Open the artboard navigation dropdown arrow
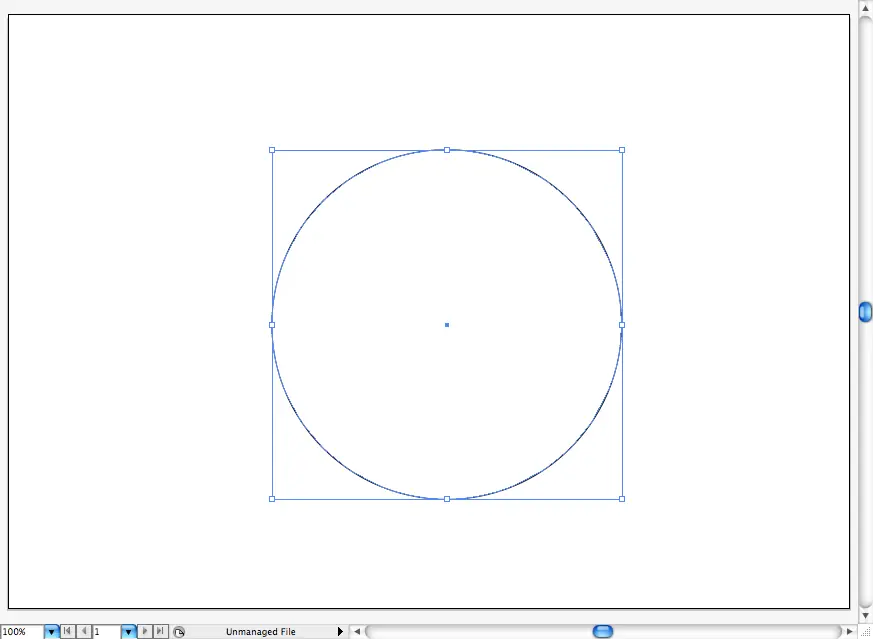 point(129,632)
